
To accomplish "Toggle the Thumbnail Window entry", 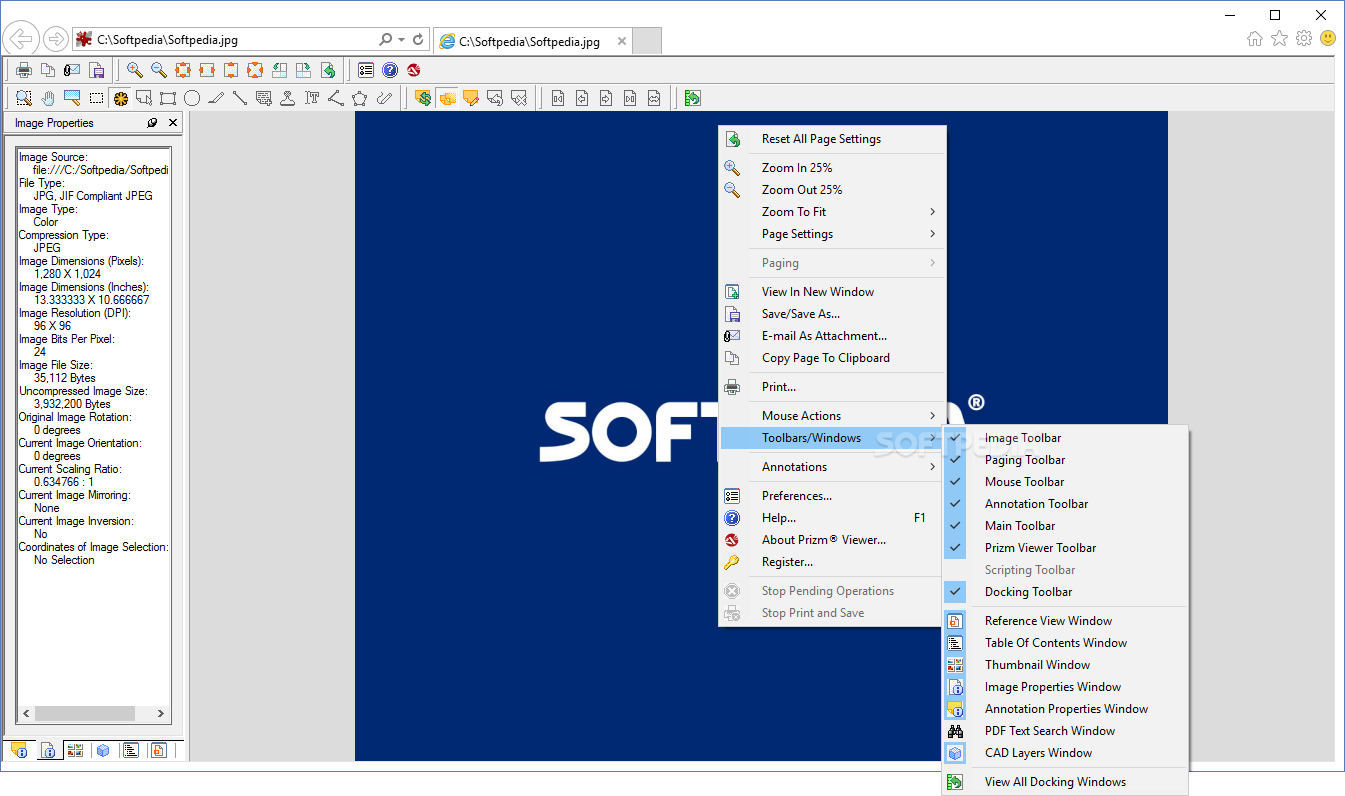I will pyautogui.click(x=1065, y=665).
